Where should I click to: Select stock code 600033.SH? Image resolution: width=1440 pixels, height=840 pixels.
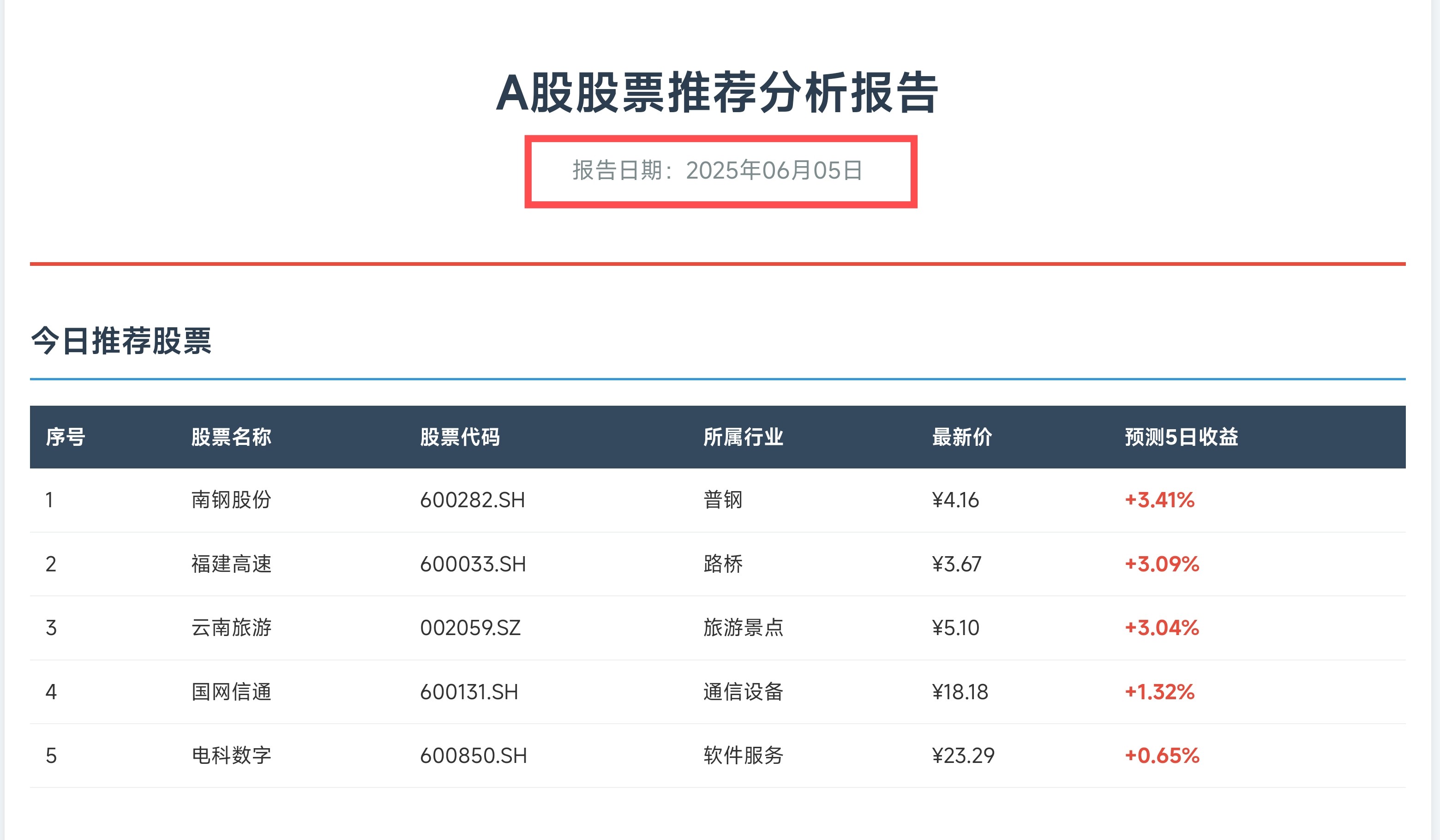tap(473, 564)
